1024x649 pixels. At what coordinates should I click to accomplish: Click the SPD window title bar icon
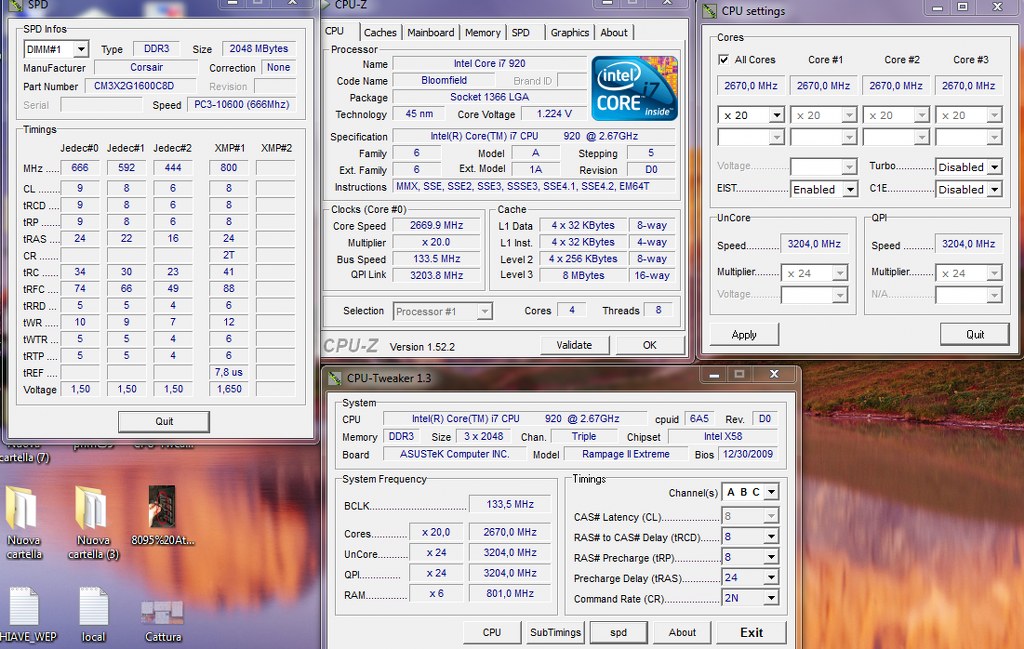coord(16,5)
